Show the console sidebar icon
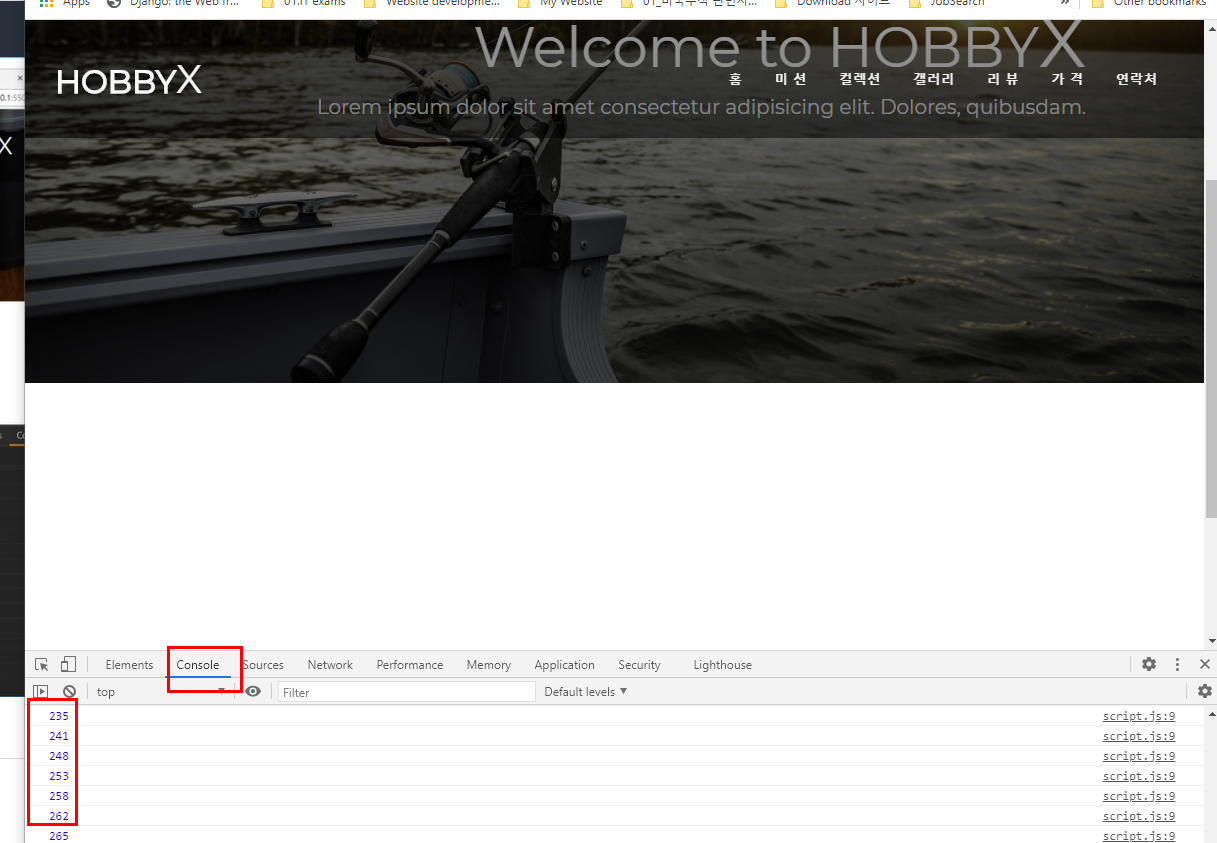 pos(41,692)
